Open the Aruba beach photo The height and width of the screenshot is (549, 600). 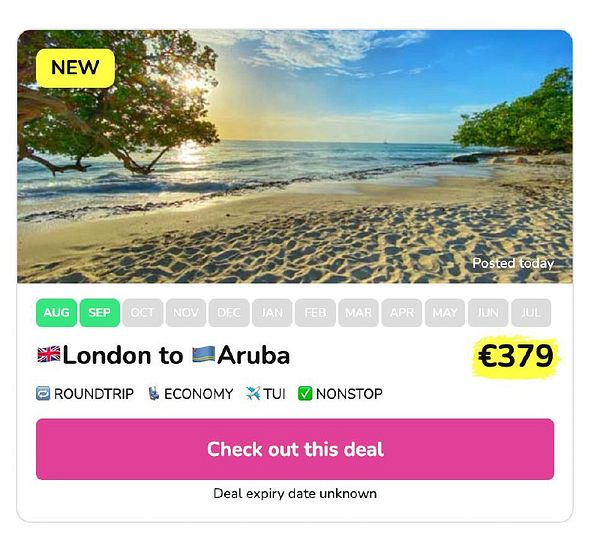pos(295,156)
